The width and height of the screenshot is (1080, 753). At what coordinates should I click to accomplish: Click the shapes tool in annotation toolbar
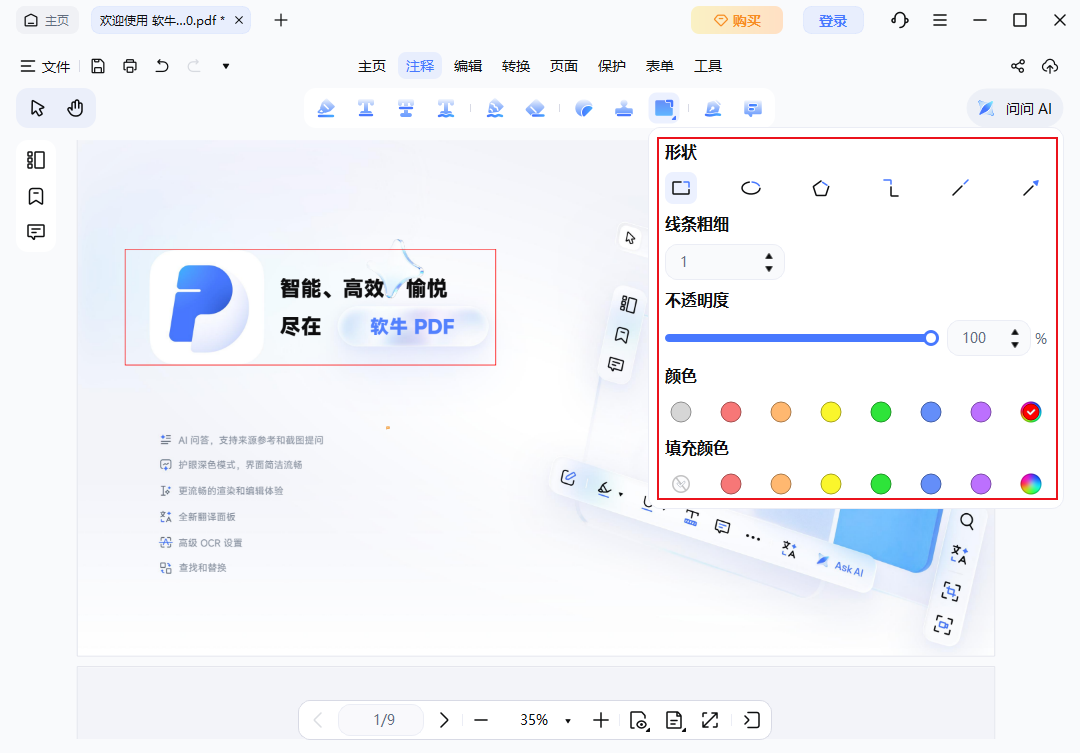coord(664,108)
